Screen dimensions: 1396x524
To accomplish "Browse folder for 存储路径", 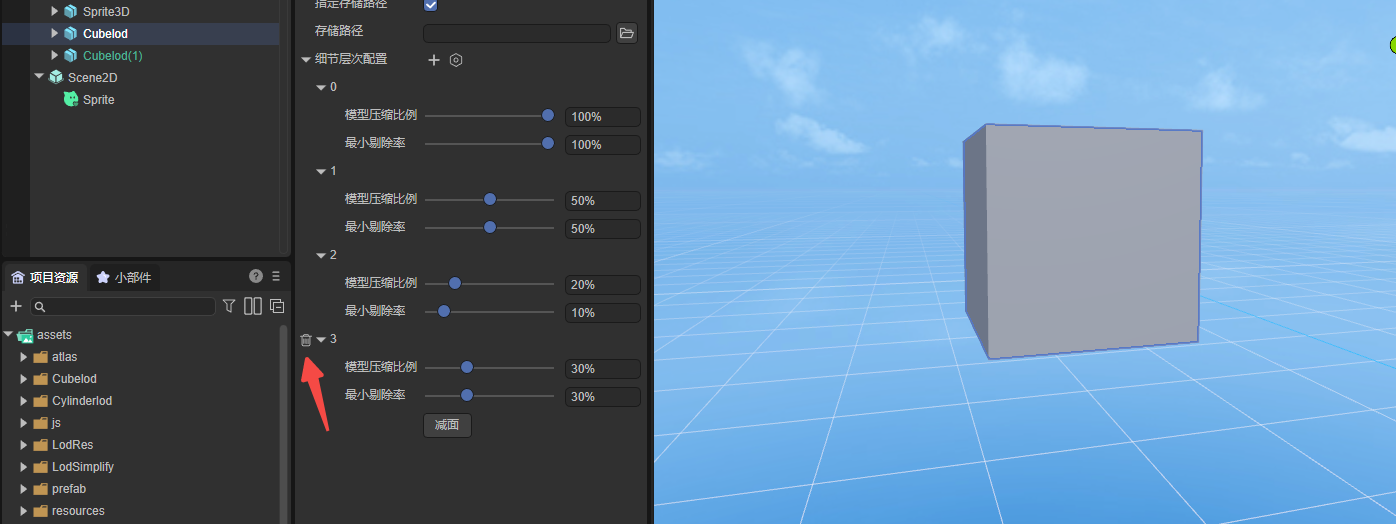I will [x=627, y=33].
